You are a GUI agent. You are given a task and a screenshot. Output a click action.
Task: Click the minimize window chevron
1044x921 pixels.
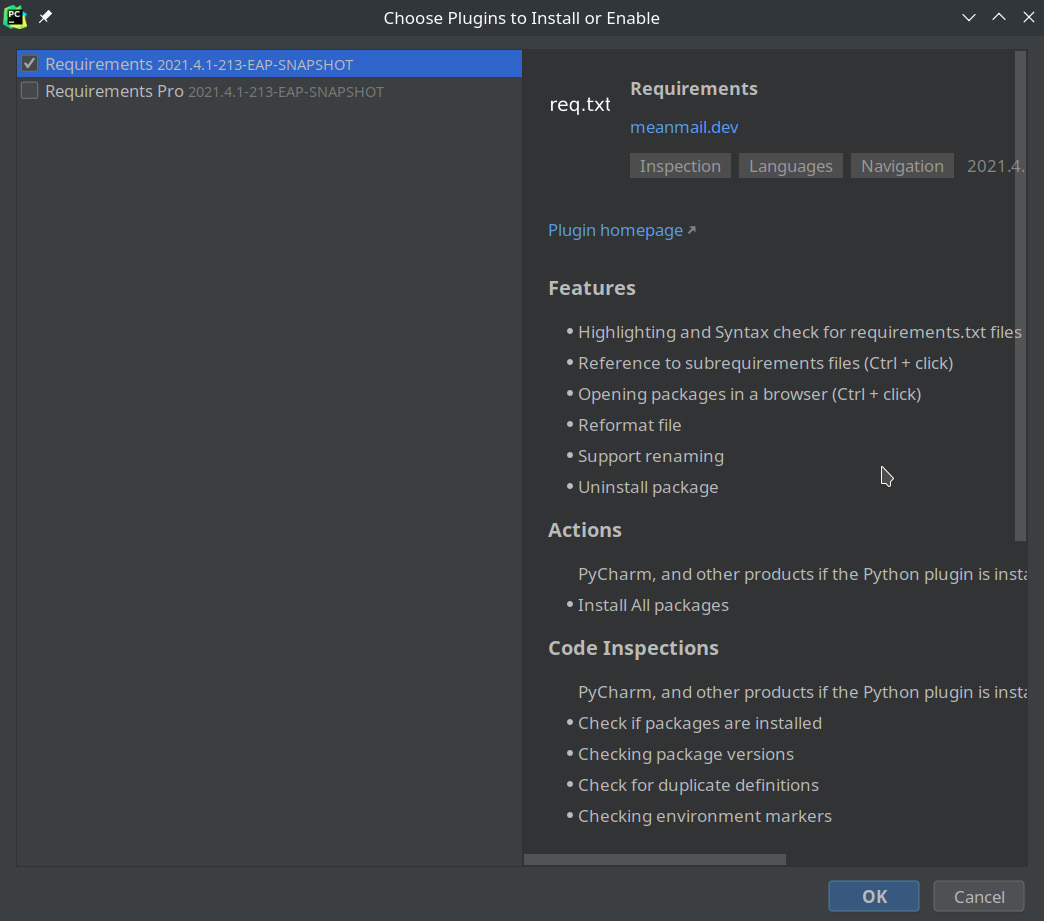pyautogui.click(x=969, y=17)
